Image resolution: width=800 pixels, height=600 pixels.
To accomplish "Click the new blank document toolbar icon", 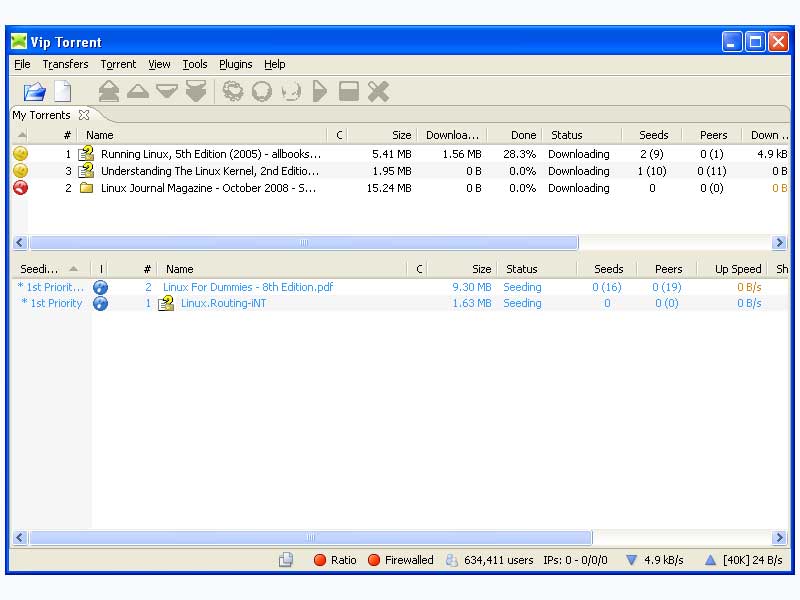I will [62, 92].
